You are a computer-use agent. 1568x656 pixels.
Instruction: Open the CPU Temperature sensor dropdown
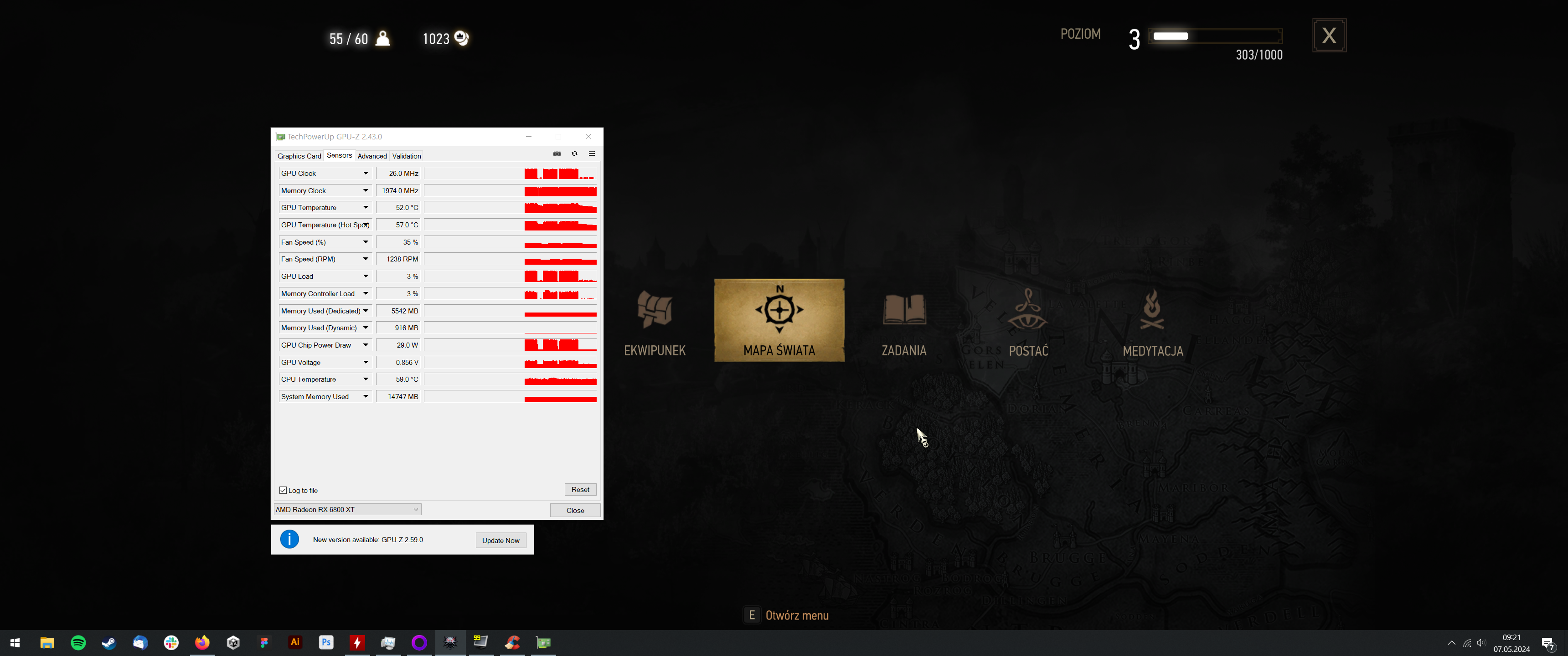click(366, 379)
